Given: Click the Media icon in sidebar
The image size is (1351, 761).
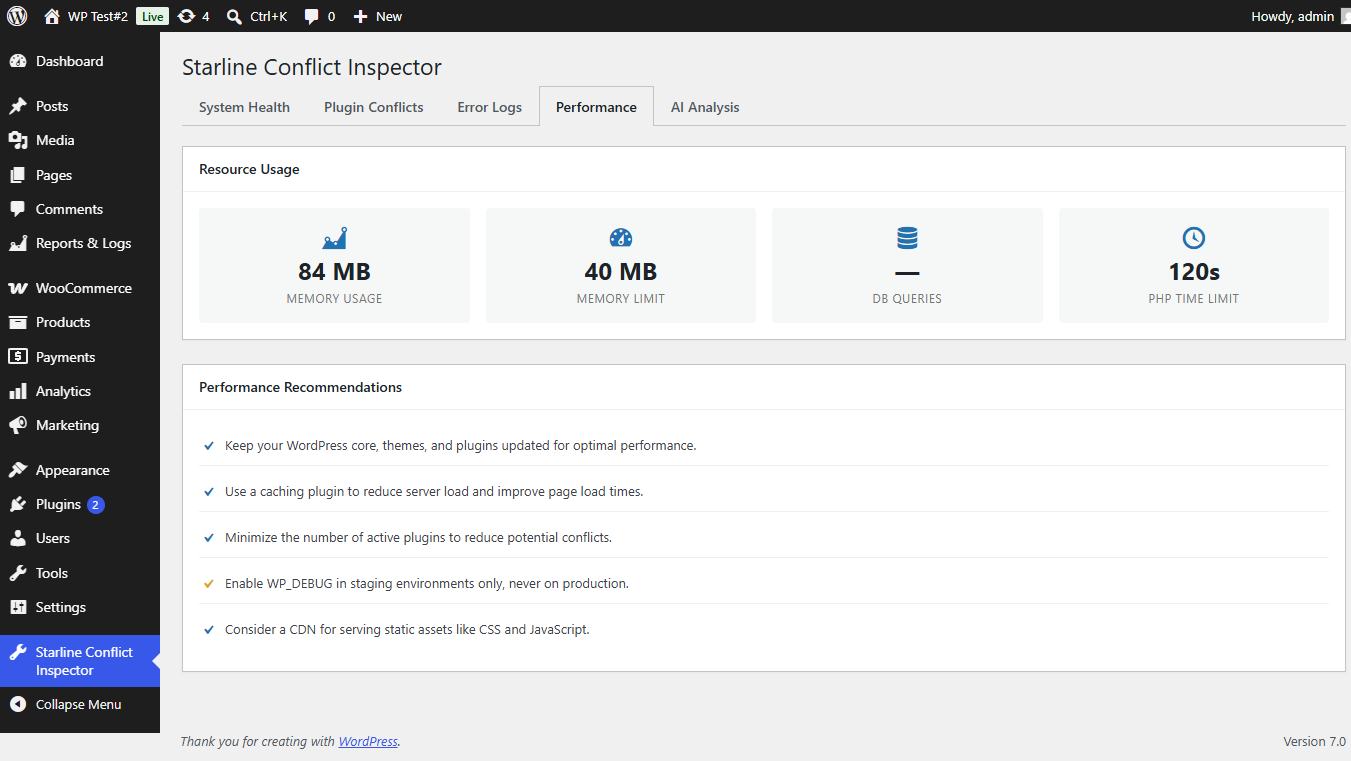Looking at the screenshot, I should pyautogui.click(x=18, y=140).
